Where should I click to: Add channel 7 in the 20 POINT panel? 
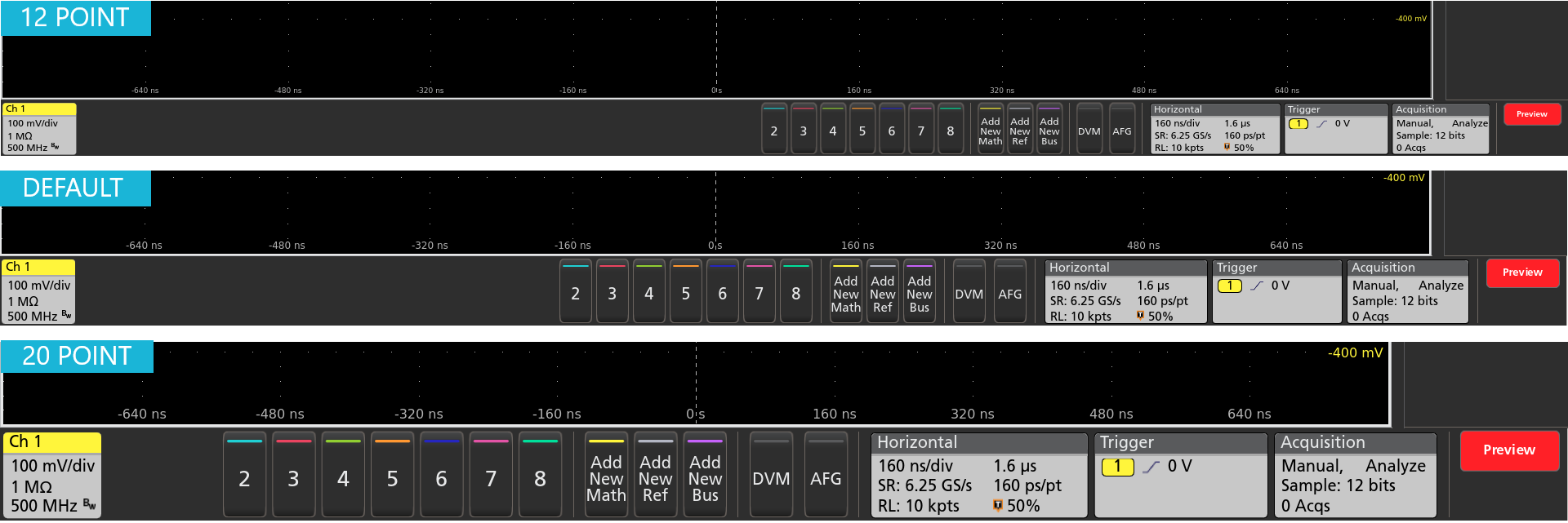tap(491, 475)
